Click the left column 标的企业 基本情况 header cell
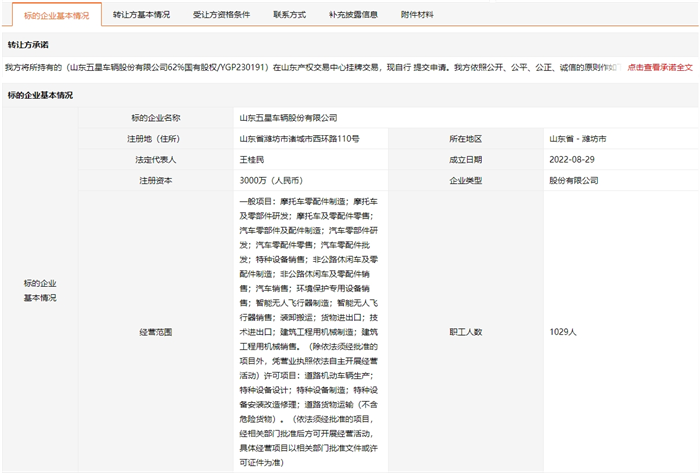The height and width of the screenshot is (473, 700). point(40,290)
